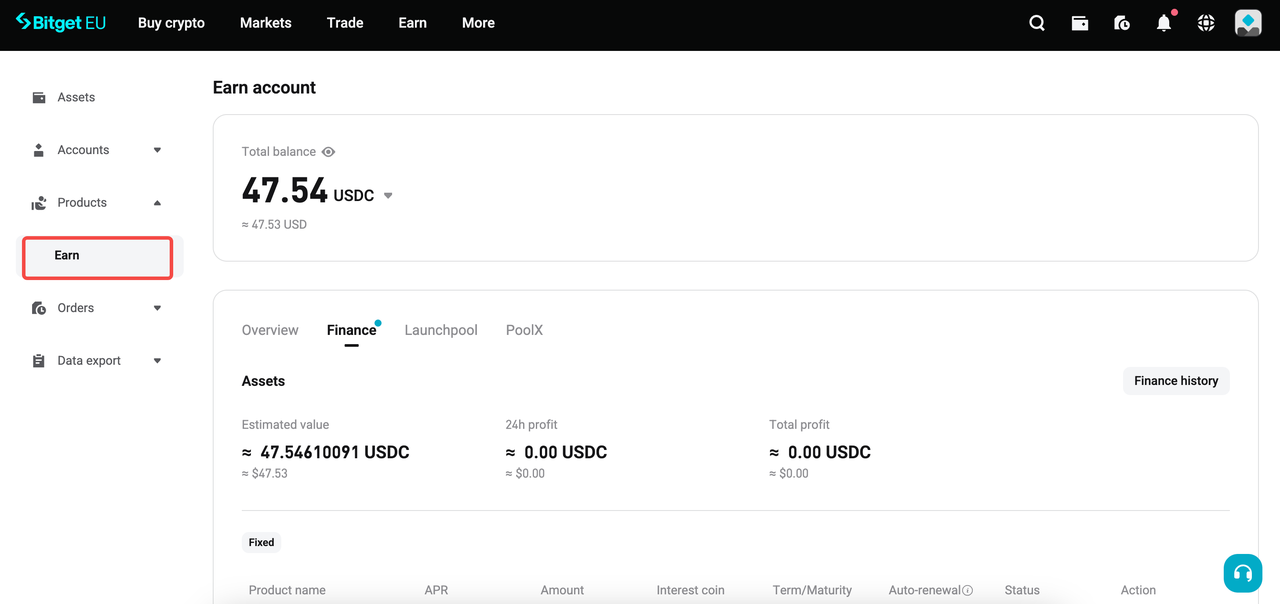Screen dimensions: 1280x604
Task: Click the ≈ 47.53 USD text
Action: (x=274, y=225)
